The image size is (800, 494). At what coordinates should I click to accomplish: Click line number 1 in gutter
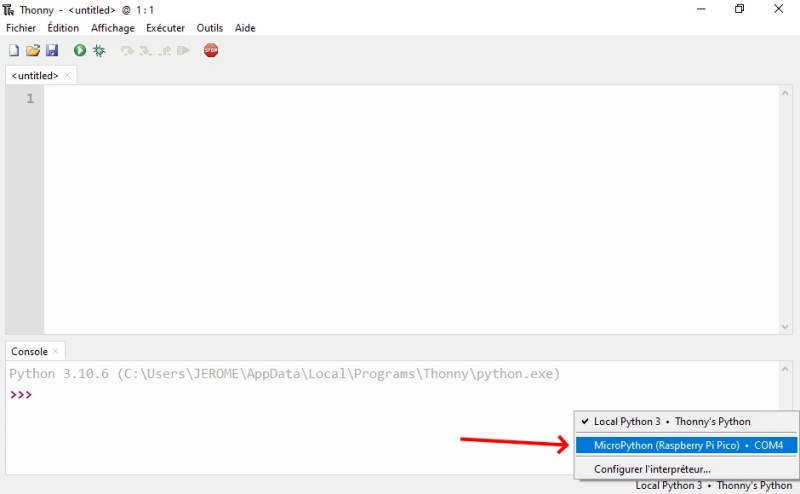click(30, 98)
